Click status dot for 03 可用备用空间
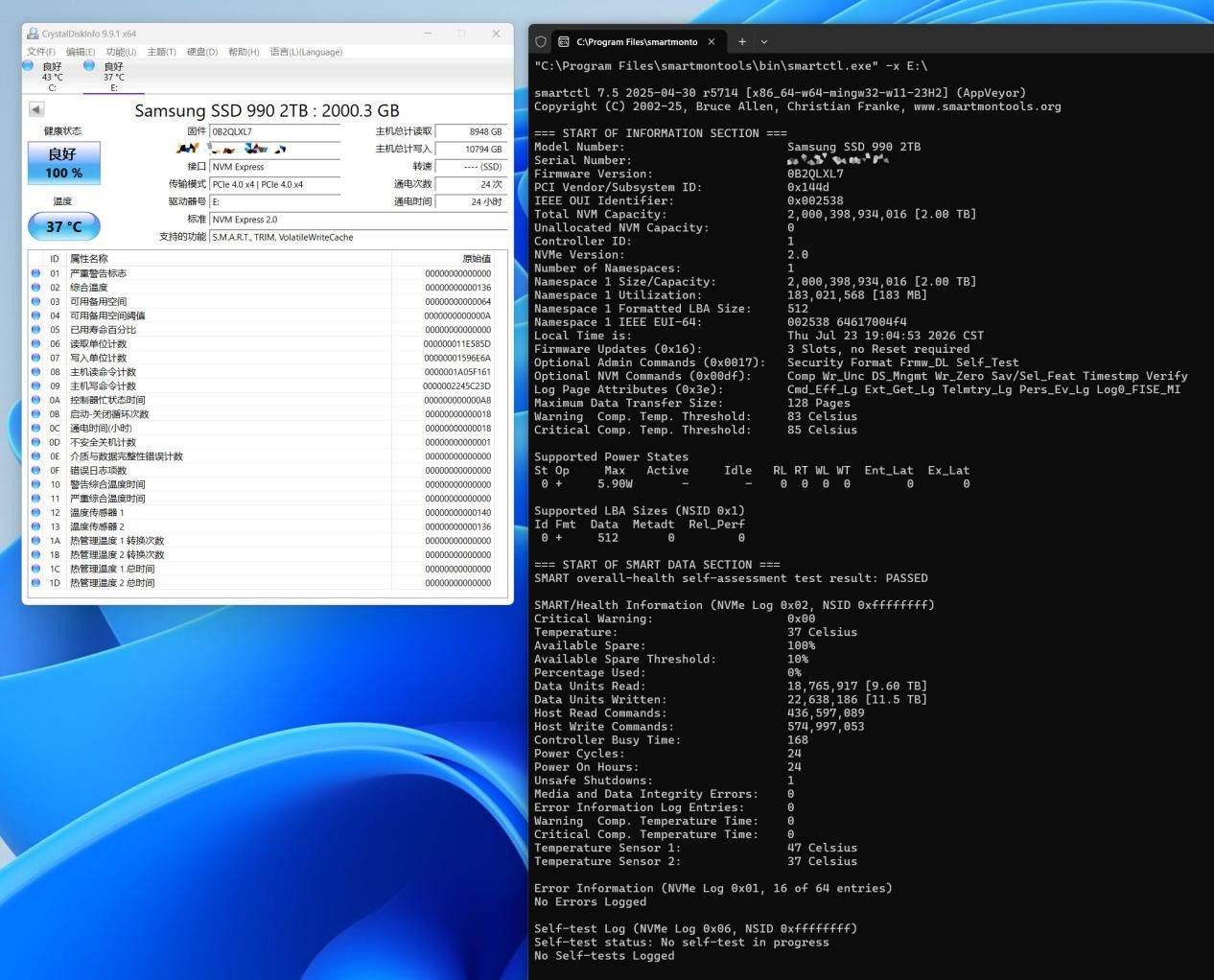1214x980 pixels. tap(36, 301)
